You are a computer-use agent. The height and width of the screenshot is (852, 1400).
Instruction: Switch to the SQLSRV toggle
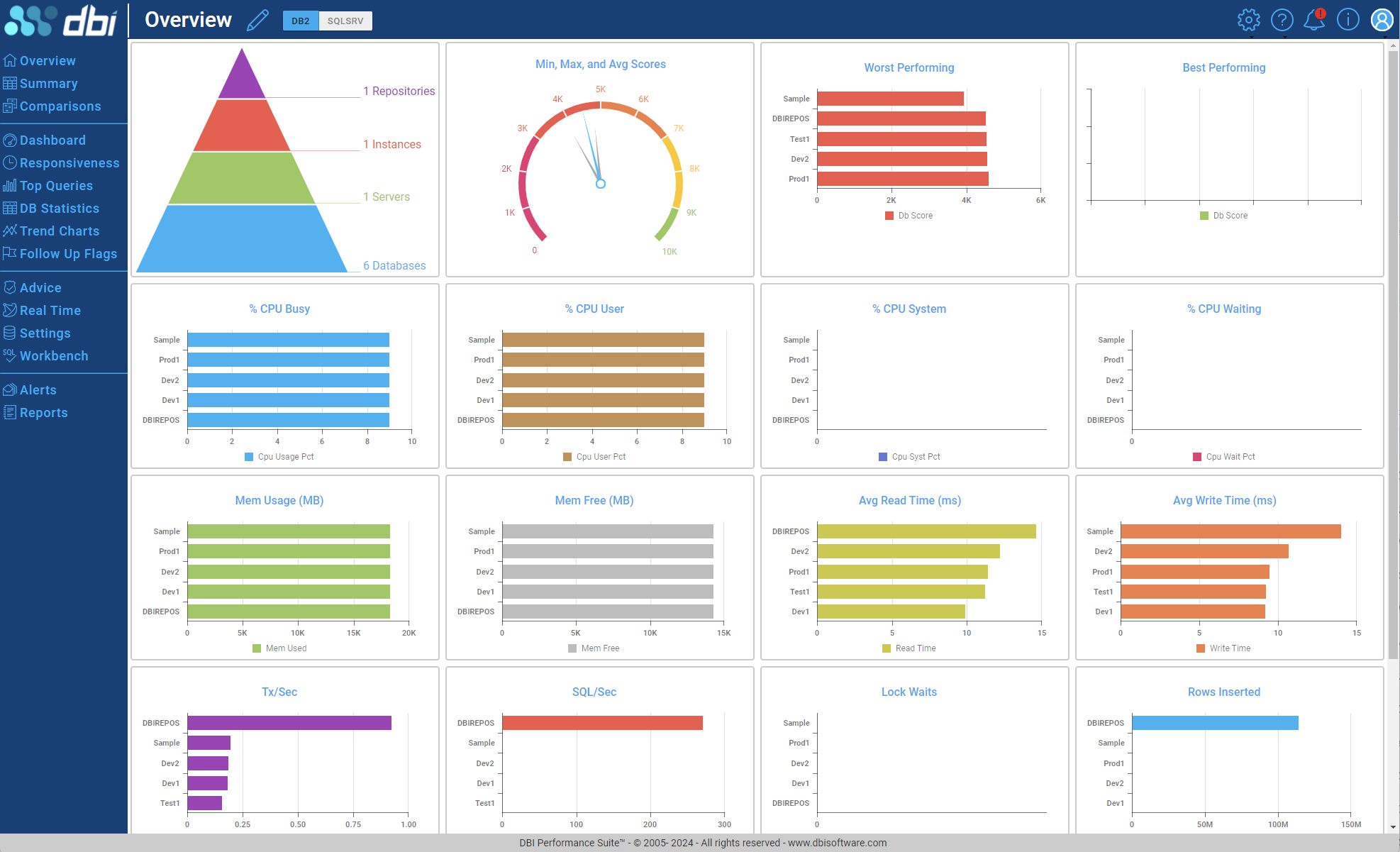[x=345, y=21]
